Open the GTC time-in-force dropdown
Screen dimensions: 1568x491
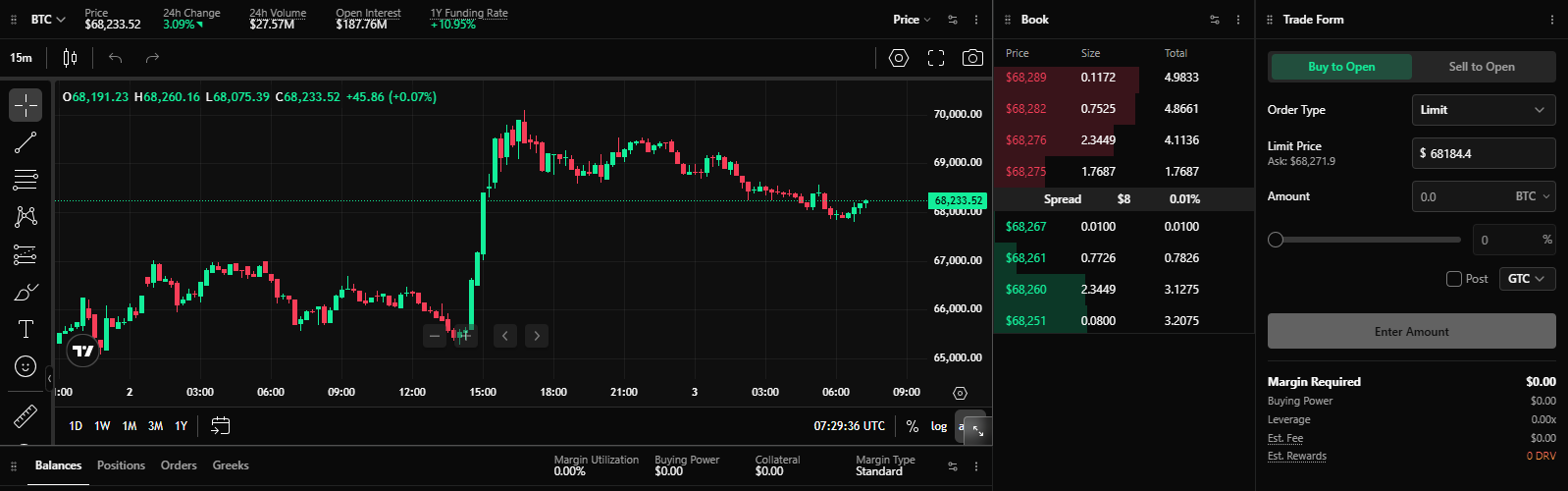1527,279
